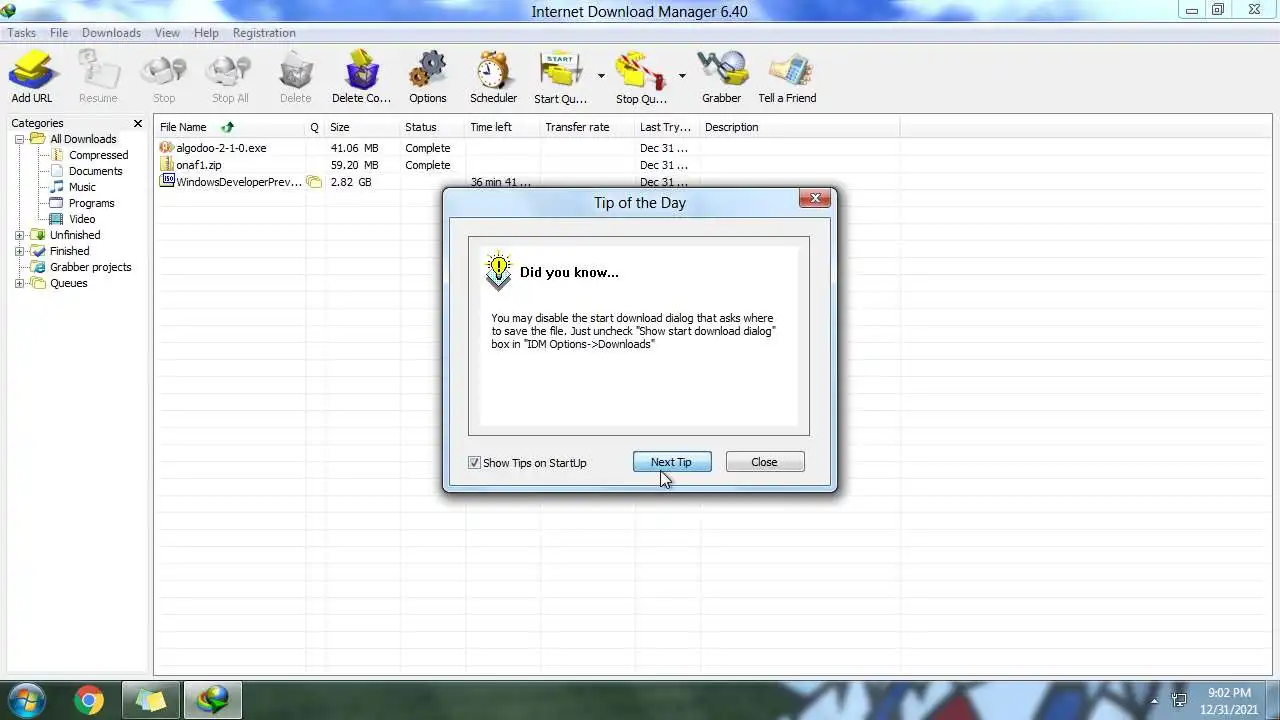Open the Downloads menu
1280x720 pixels.
tap(111, 33)
